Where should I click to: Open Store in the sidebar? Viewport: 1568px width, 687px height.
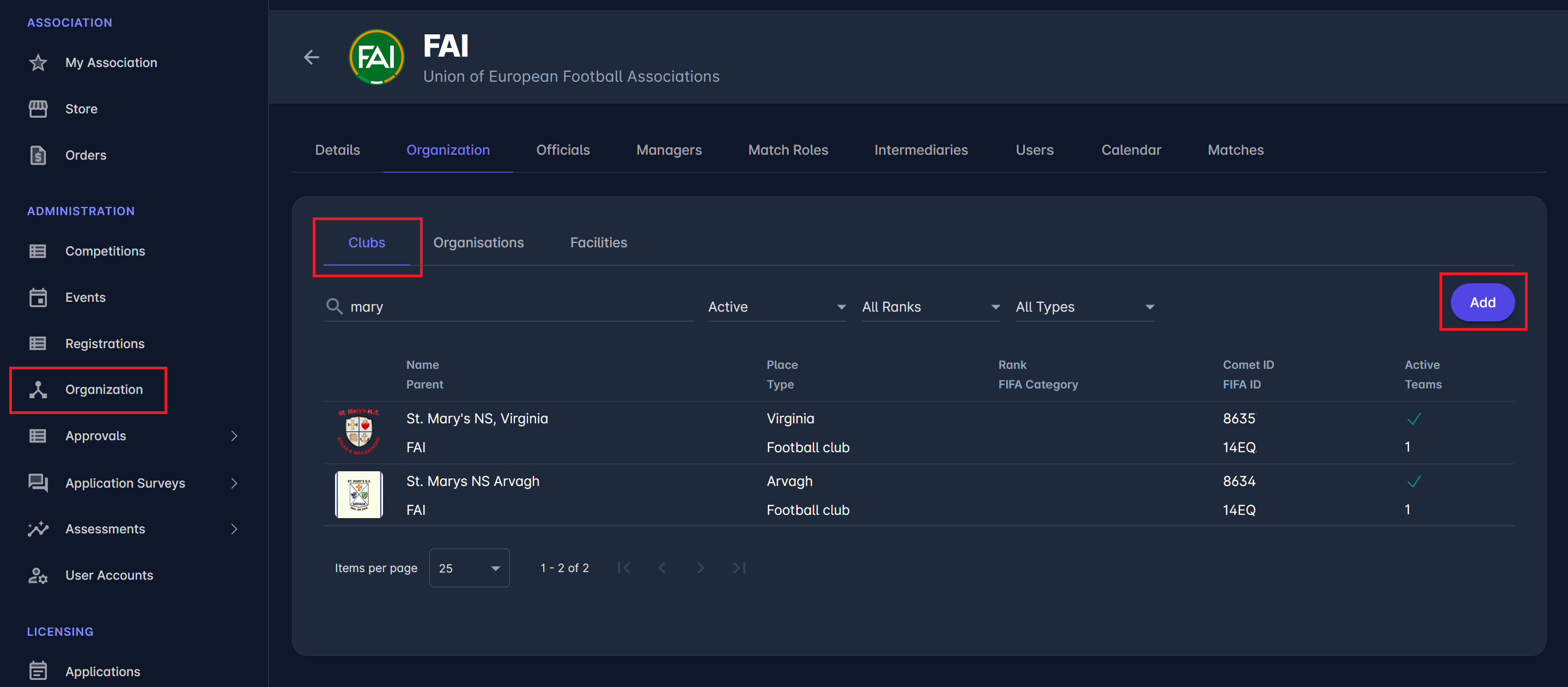coord(82,109)
